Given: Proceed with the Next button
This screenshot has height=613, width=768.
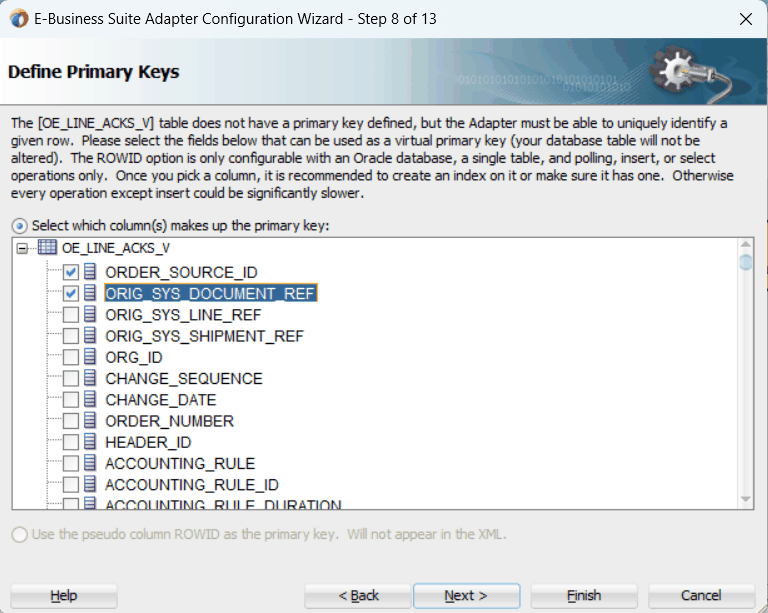Looking at the screenshot, I should tap(466, 595).
